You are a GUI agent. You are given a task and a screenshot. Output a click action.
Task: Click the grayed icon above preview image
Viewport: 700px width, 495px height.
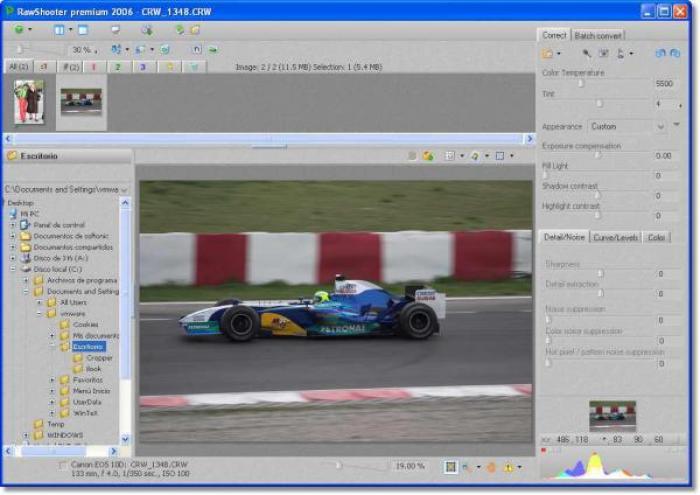point(412,156)
